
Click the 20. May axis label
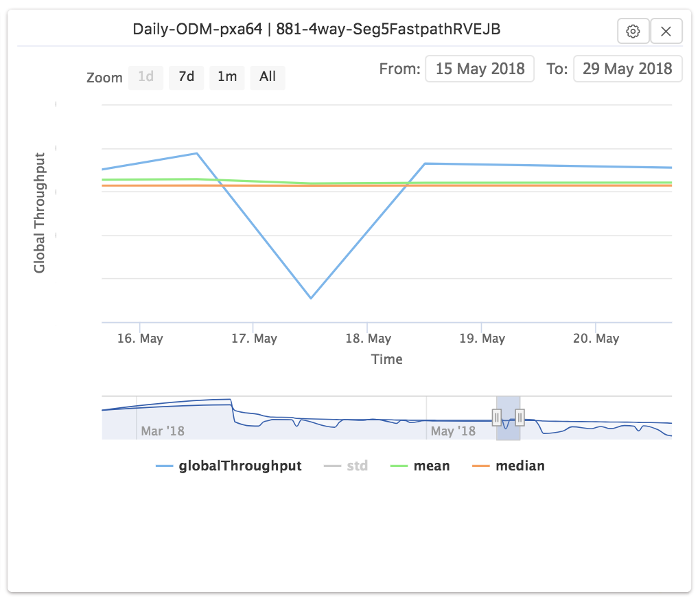(x=596, y=339)
